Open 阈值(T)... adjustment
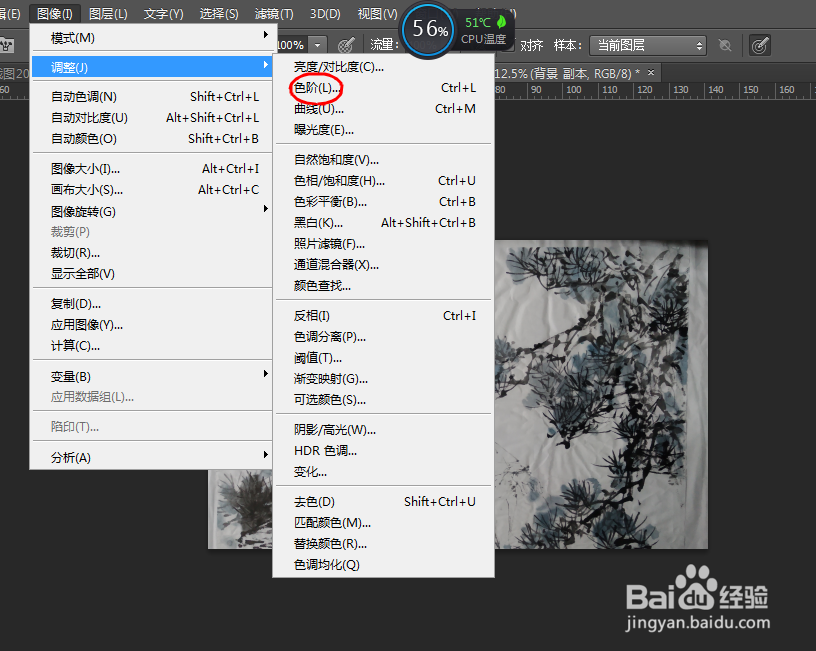 [x=384, y=358]
